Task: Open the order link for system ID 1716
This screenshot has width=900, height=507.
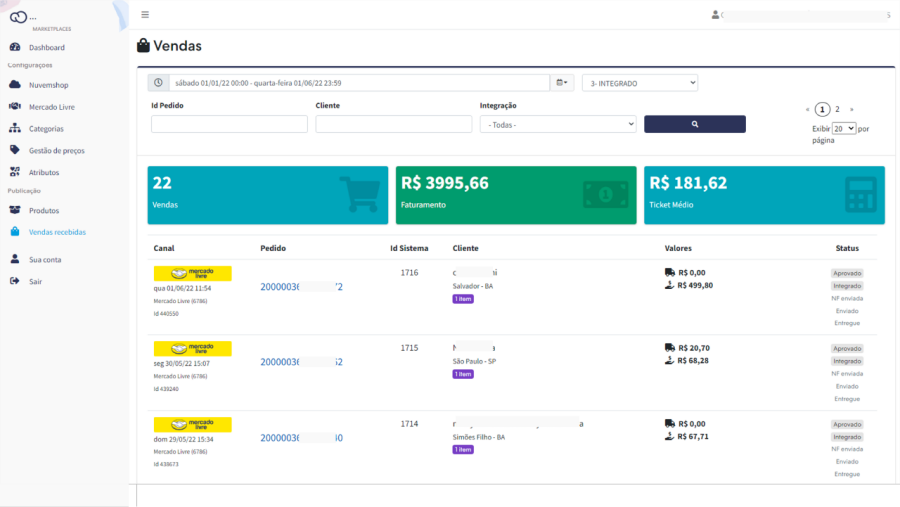Action: (x=301, y=287)
